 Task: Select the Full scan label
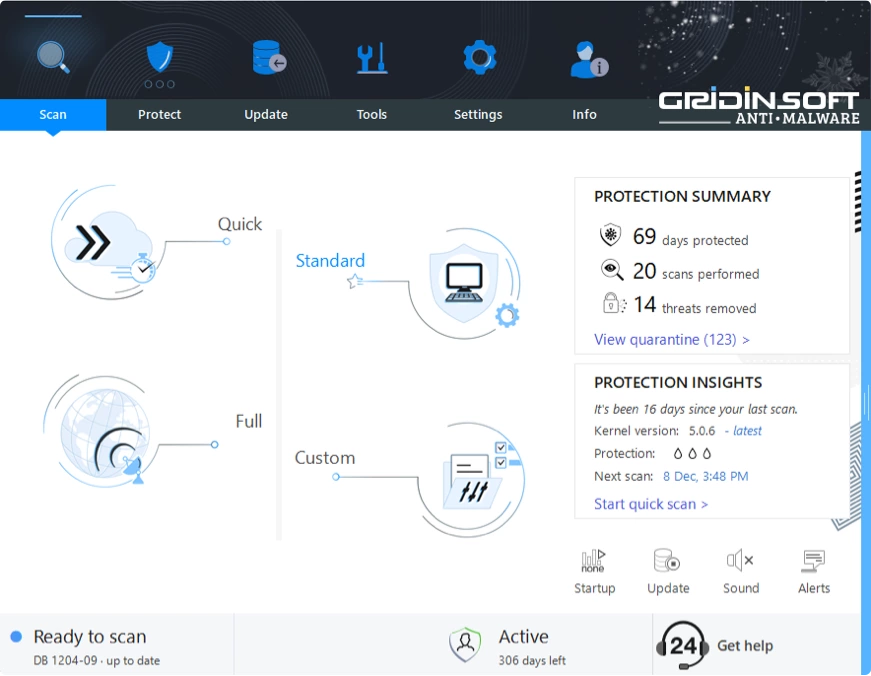tap(248, 421)
